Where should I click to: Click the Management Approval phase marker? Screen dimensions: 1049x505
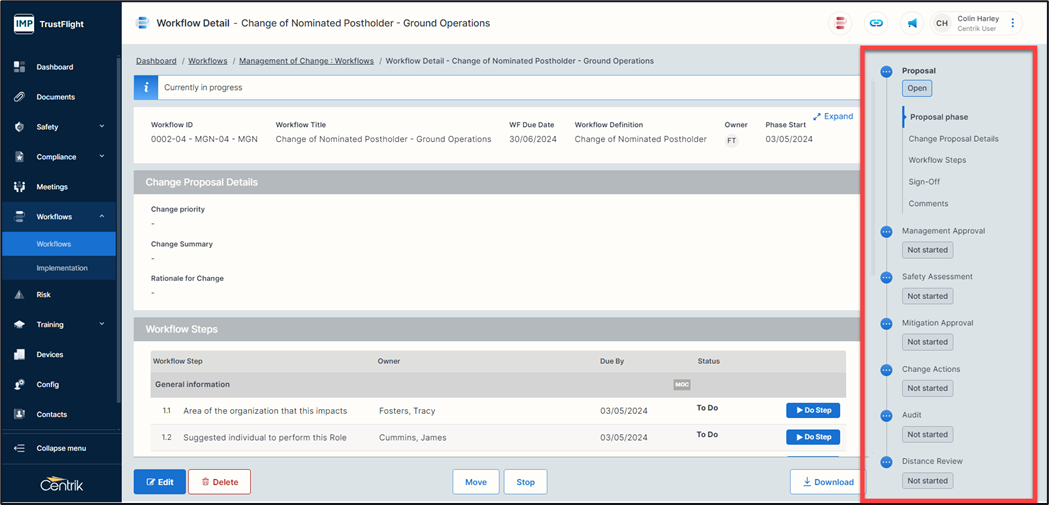[x=886, y=232]
